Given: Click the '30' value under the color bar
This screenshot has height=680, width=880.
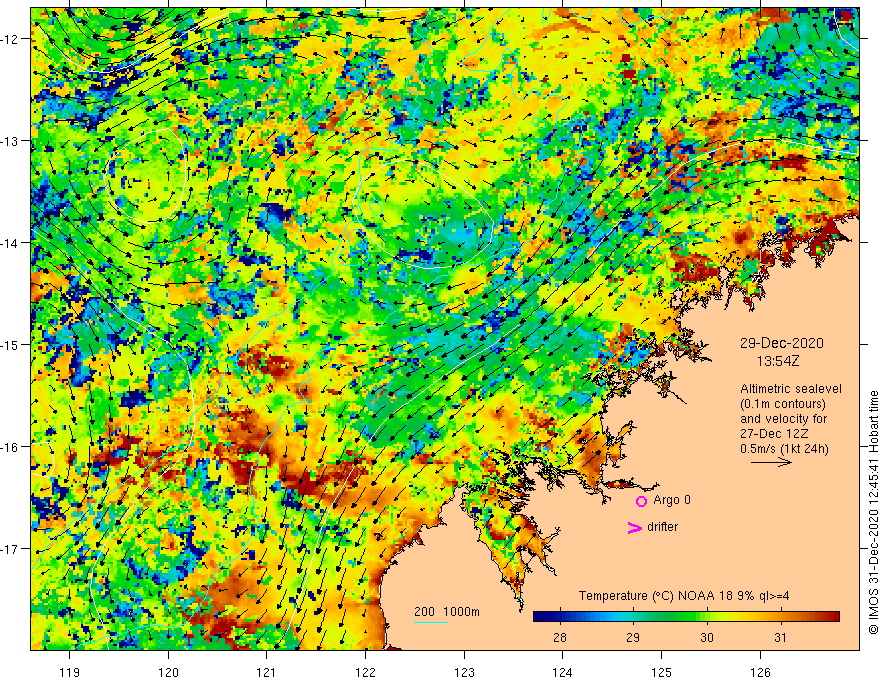Looking at the screenshot, I should click(x=707, y=637).
